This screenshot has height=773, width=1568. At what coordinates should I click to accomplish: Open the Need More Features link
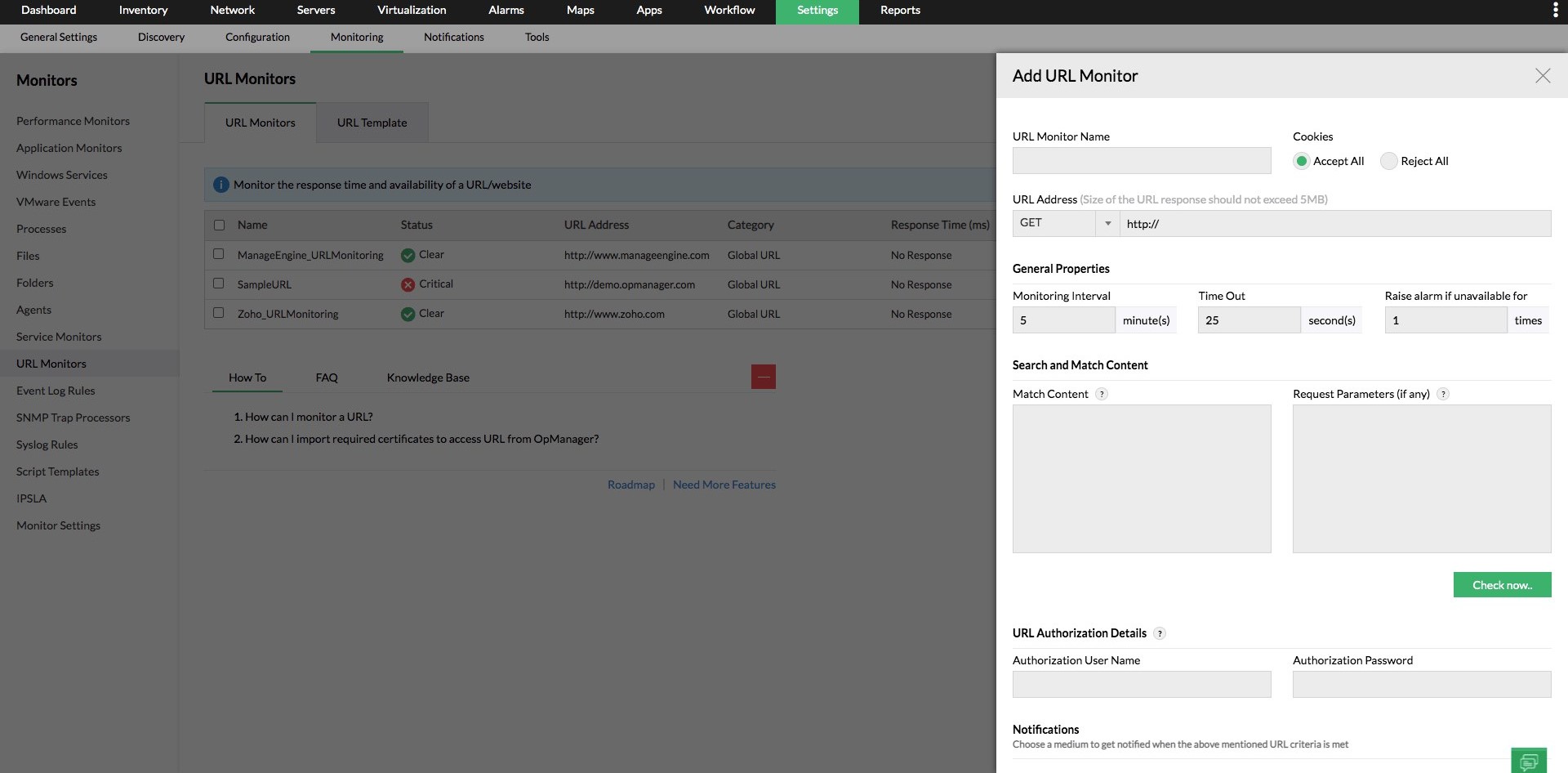724,484
